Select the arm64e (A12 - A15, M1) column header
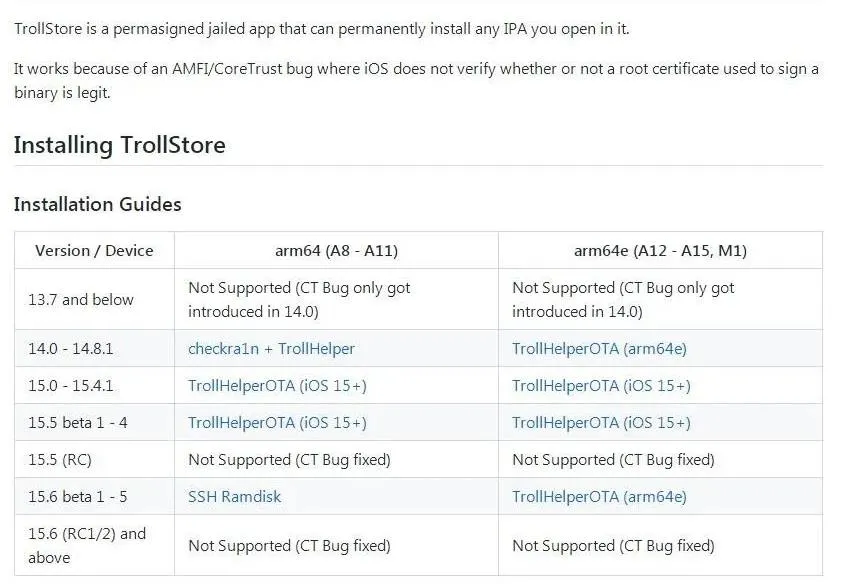The width and height of the screenshot is (842, 584). (660, 251)
